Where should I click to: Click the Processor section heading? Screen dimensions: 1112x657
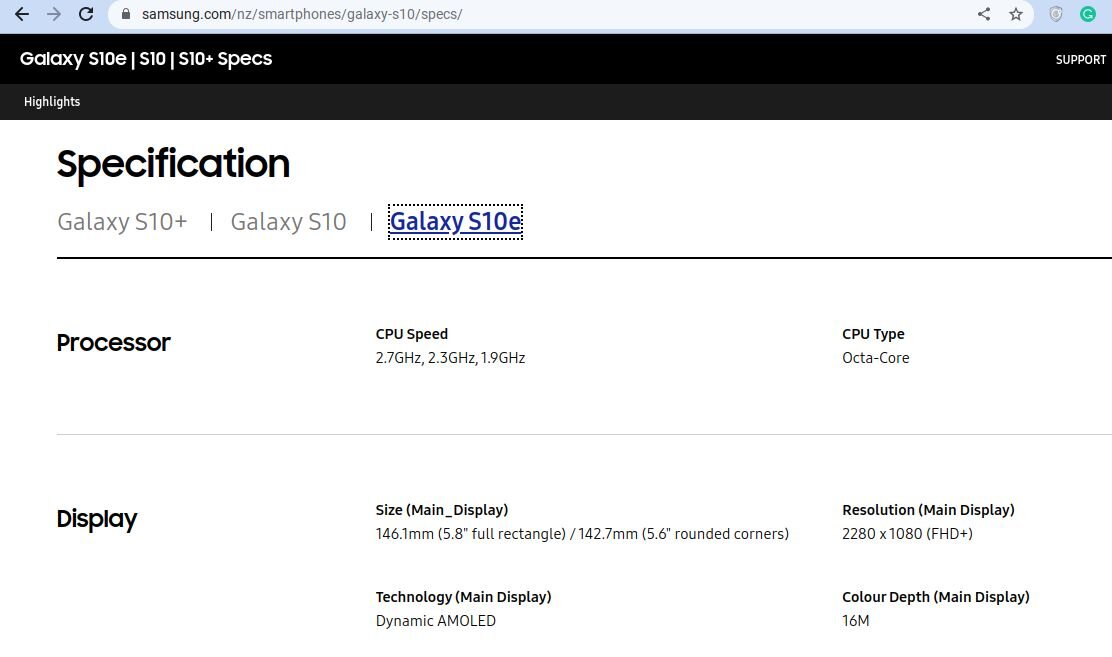pos(113,343)
